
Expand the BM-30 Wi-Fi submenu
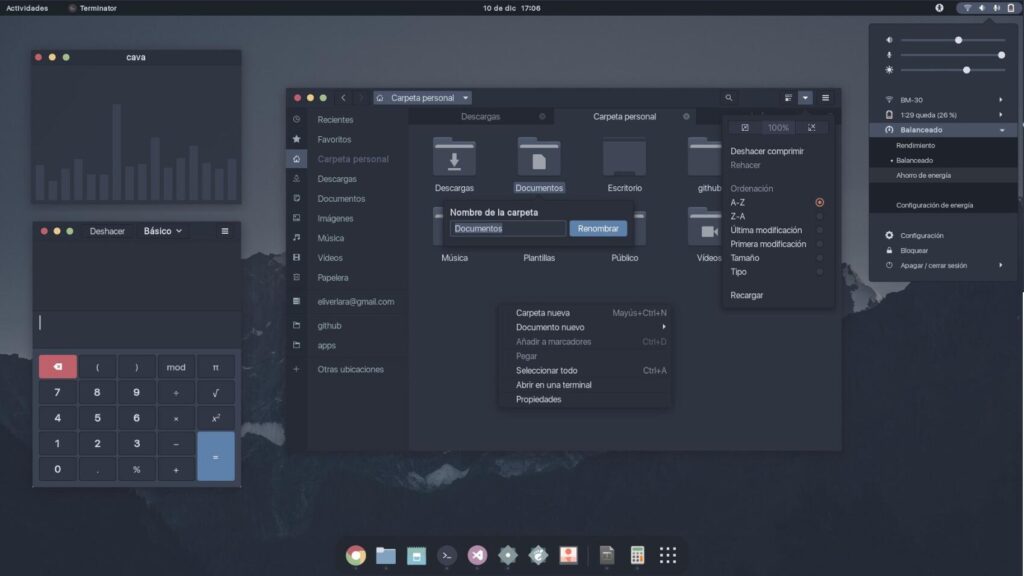(x=1001, y=100)
